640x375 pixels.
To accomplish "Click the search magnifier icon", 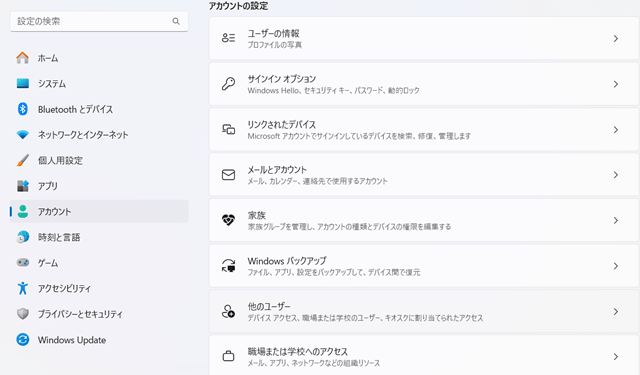I will click(x=176, y=21).
